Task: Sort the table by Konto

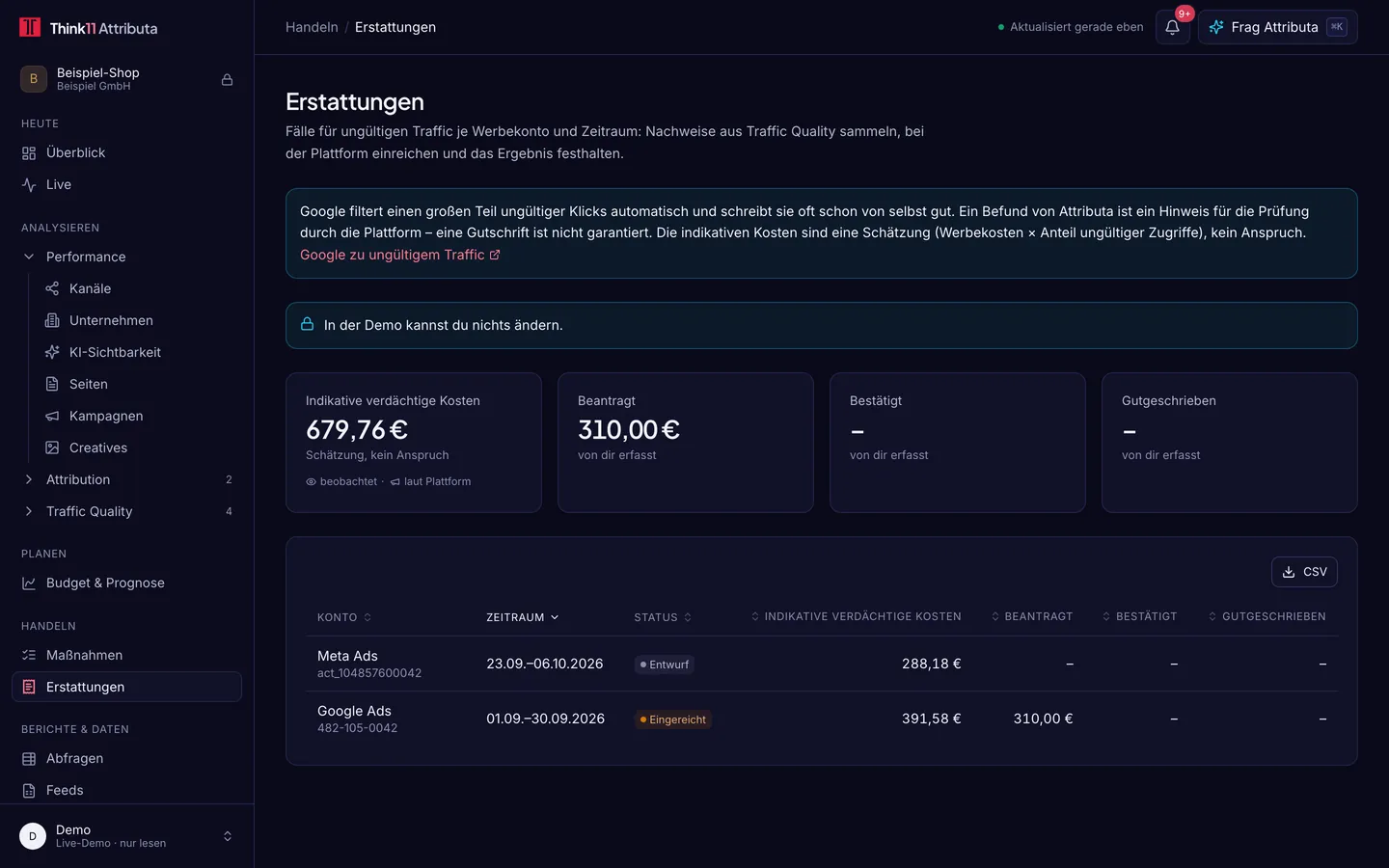Action: 344,617
